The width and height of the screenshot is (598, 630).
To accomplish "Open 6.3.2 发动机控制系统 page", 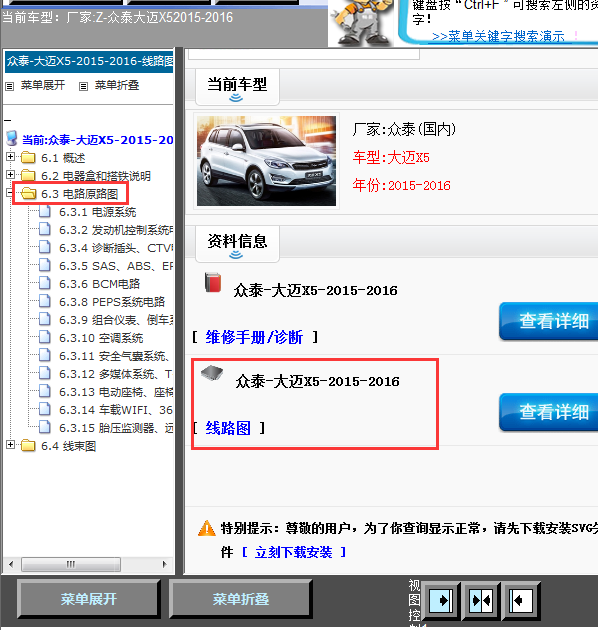I will point(116,230).
